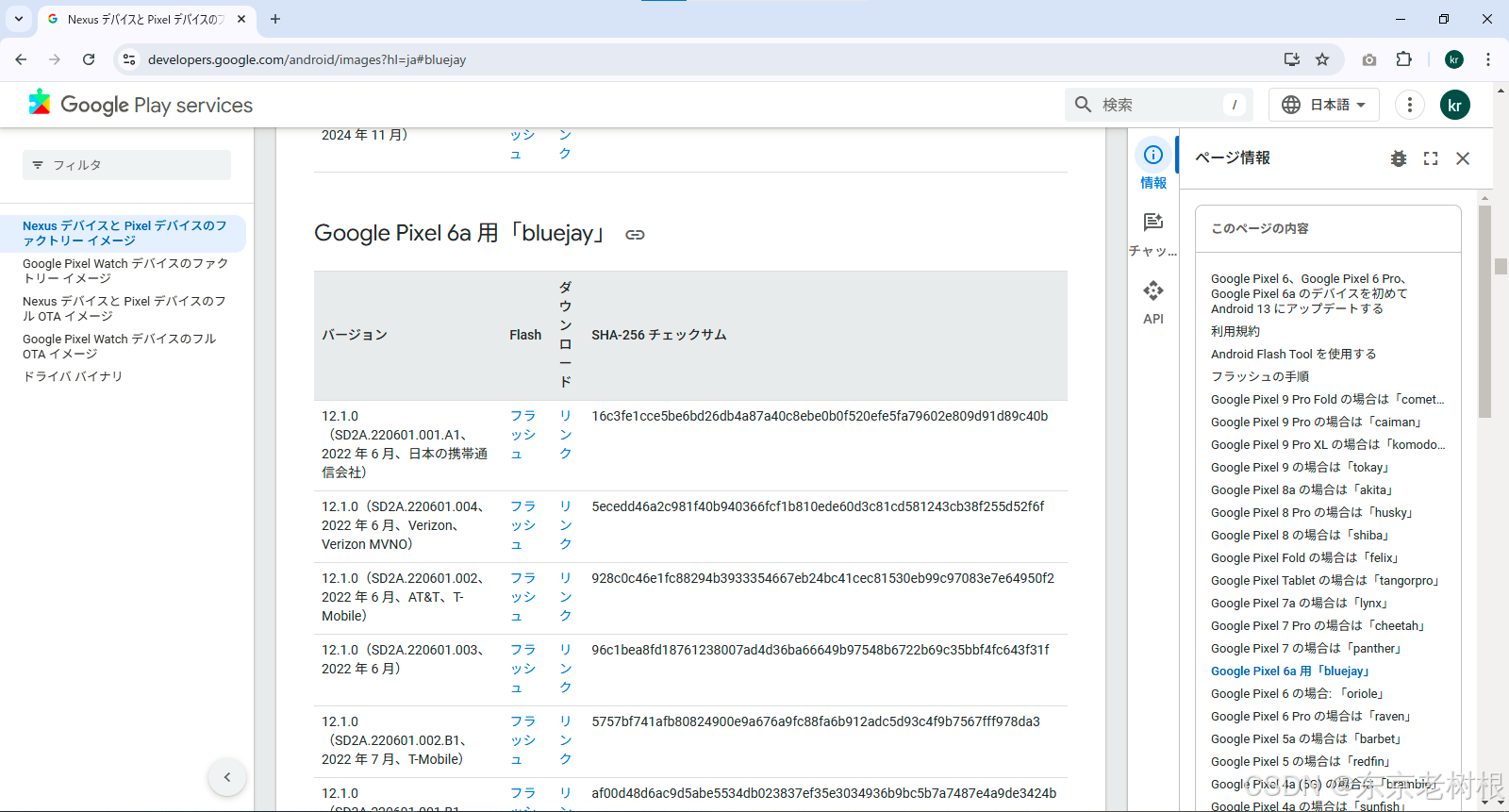The width and height of the screenshot is (1509, 812).
Task: Click フラッシュ link for SD2A.220601.001.A1
Action: (x=522, y=435)
